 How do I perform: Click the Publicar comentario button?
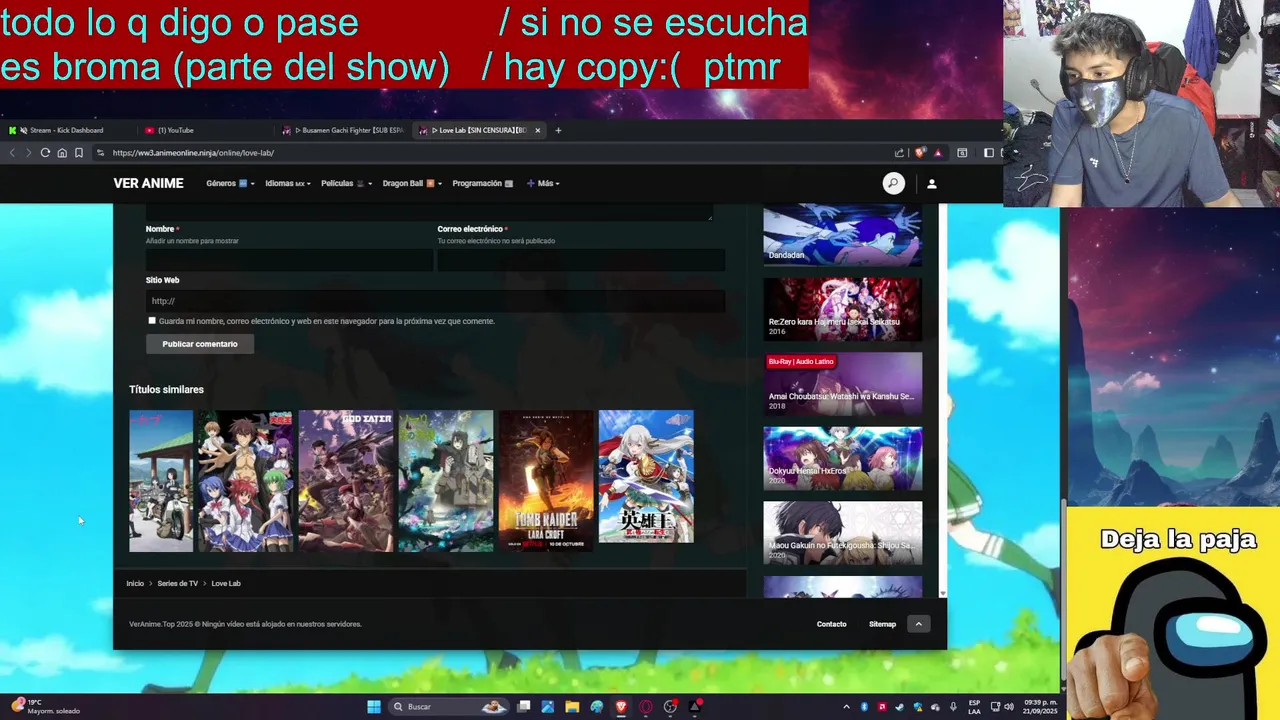(200, 344)
